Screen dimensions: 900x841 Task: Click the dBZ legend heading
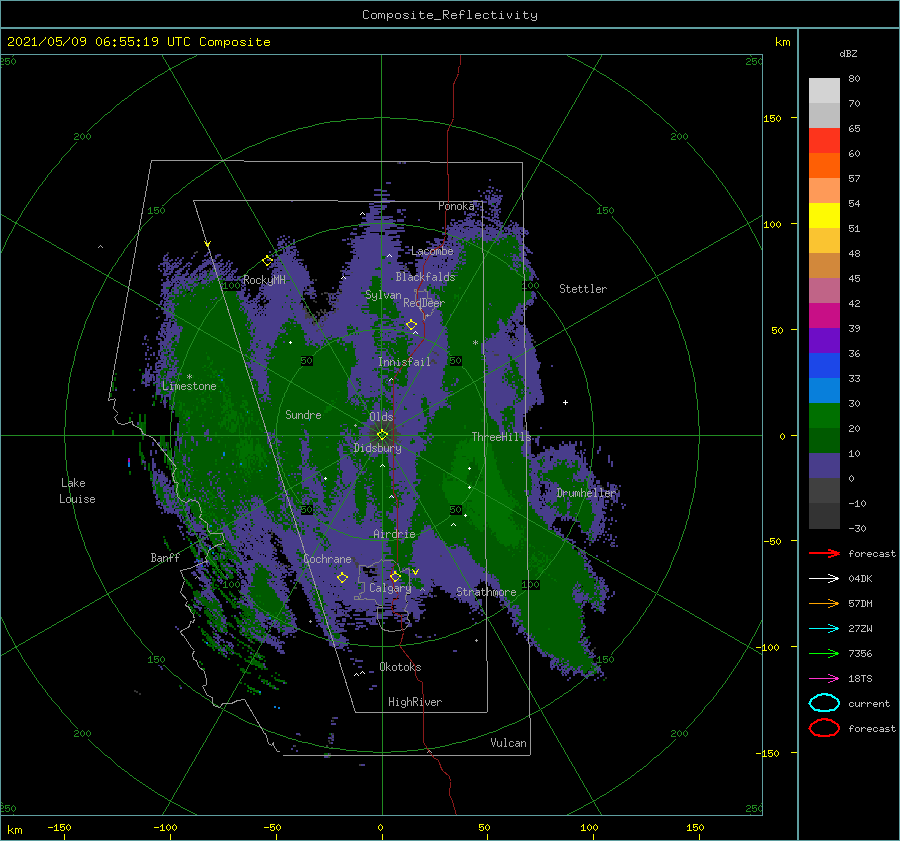(x=848, y=53)
